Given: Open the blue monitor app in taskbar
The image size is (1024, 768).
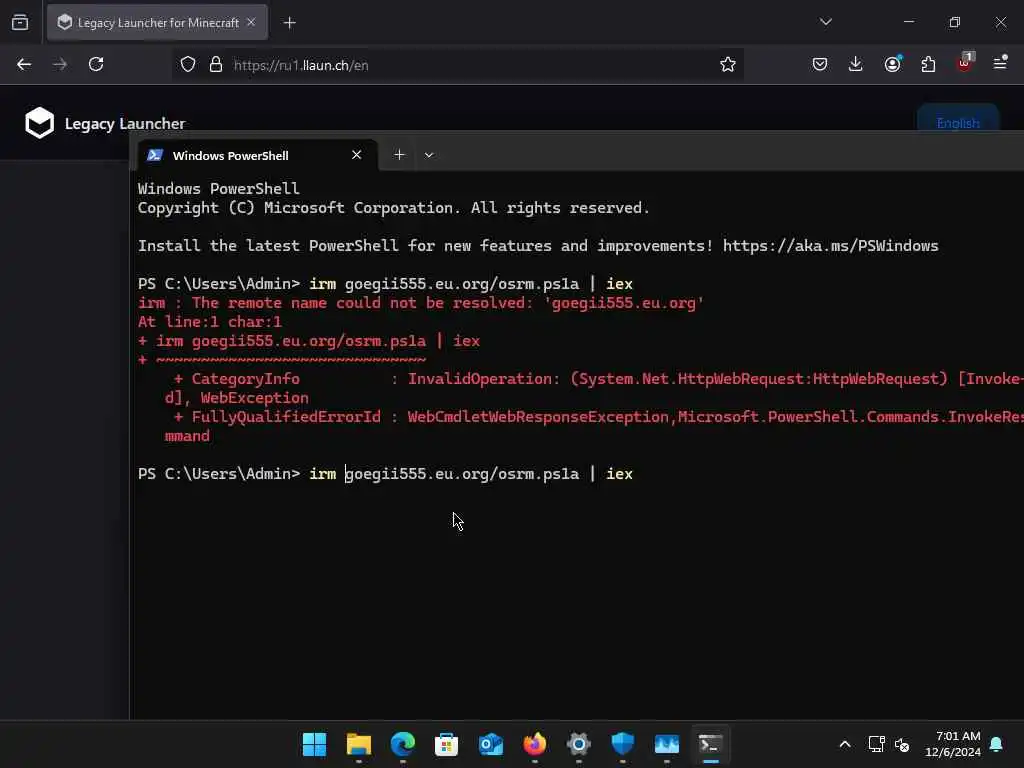Looking at the screenshot, I should (x=667, y=744).
